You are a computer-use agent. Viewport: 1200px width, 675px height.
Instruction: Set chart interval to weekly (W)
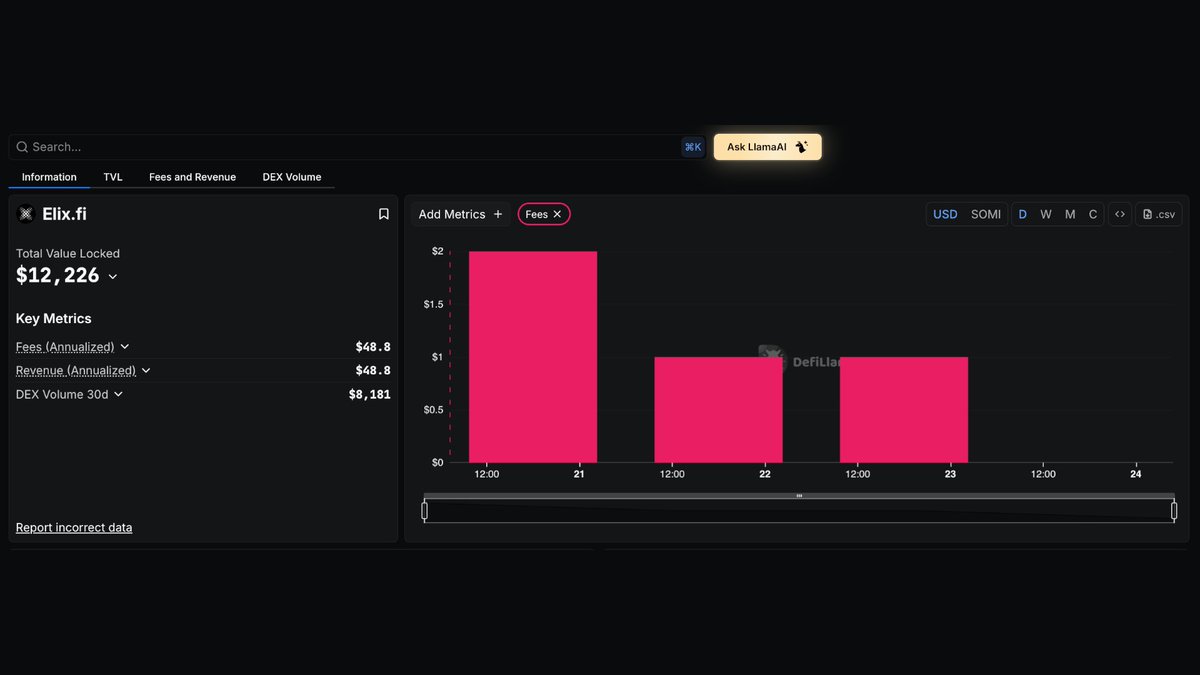pos(1046,214)
